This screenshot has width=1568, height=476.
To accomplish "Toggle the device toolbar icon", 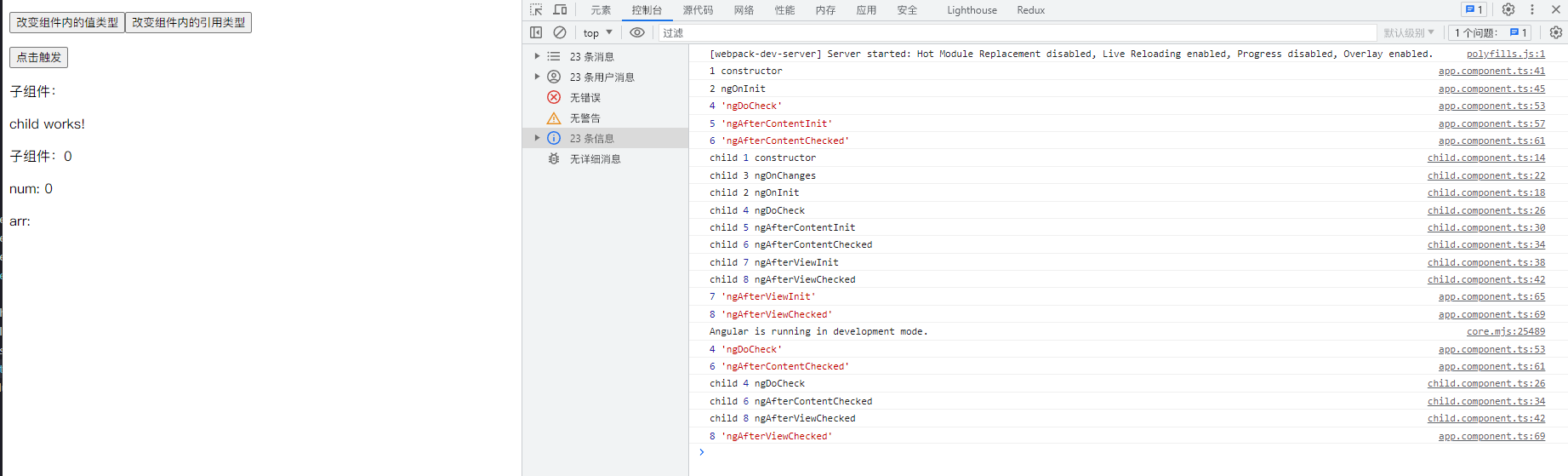I will 560,10.
